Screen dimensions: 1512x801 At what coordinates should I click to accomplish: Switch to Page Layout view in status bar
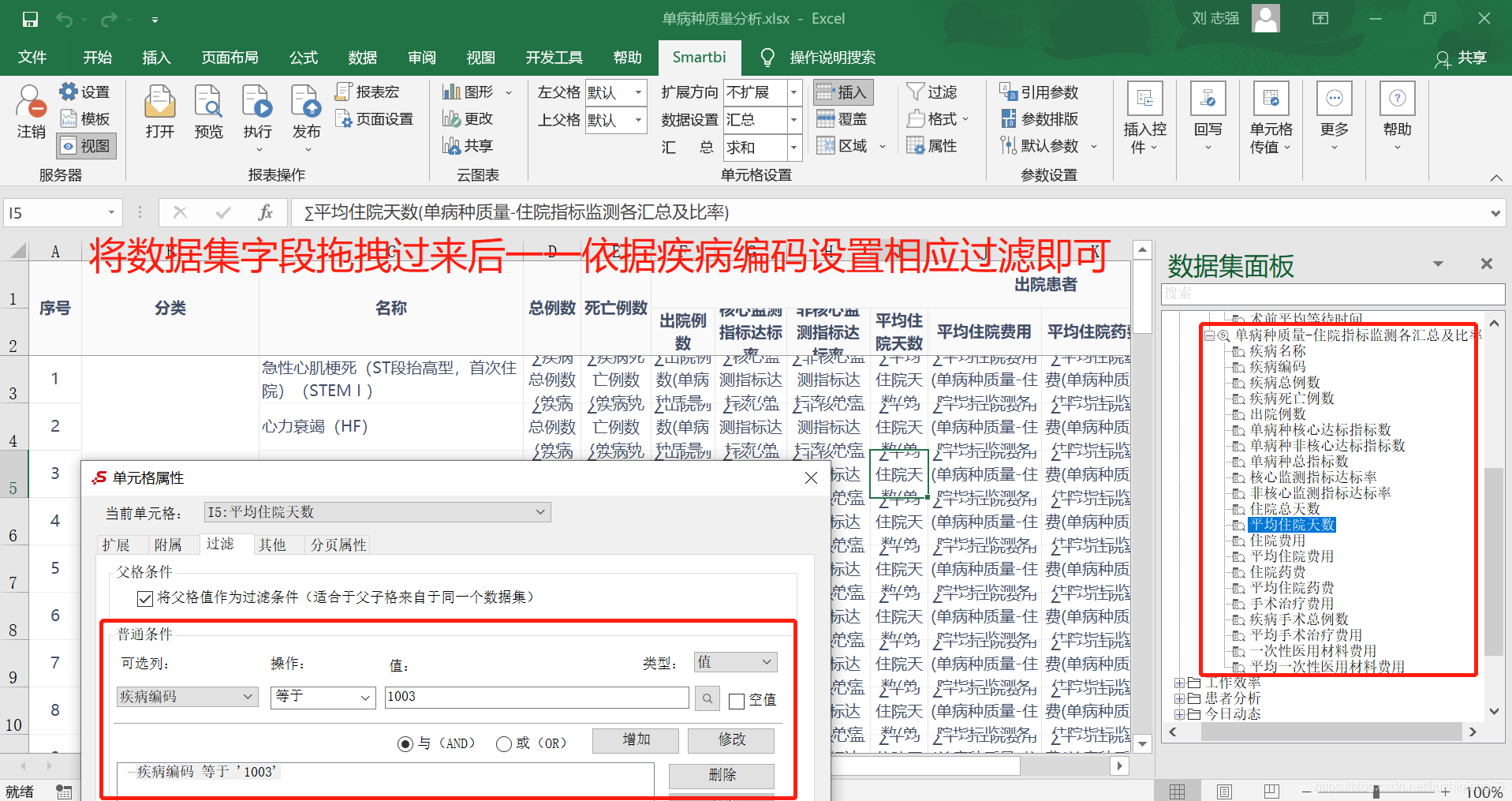1225,792
